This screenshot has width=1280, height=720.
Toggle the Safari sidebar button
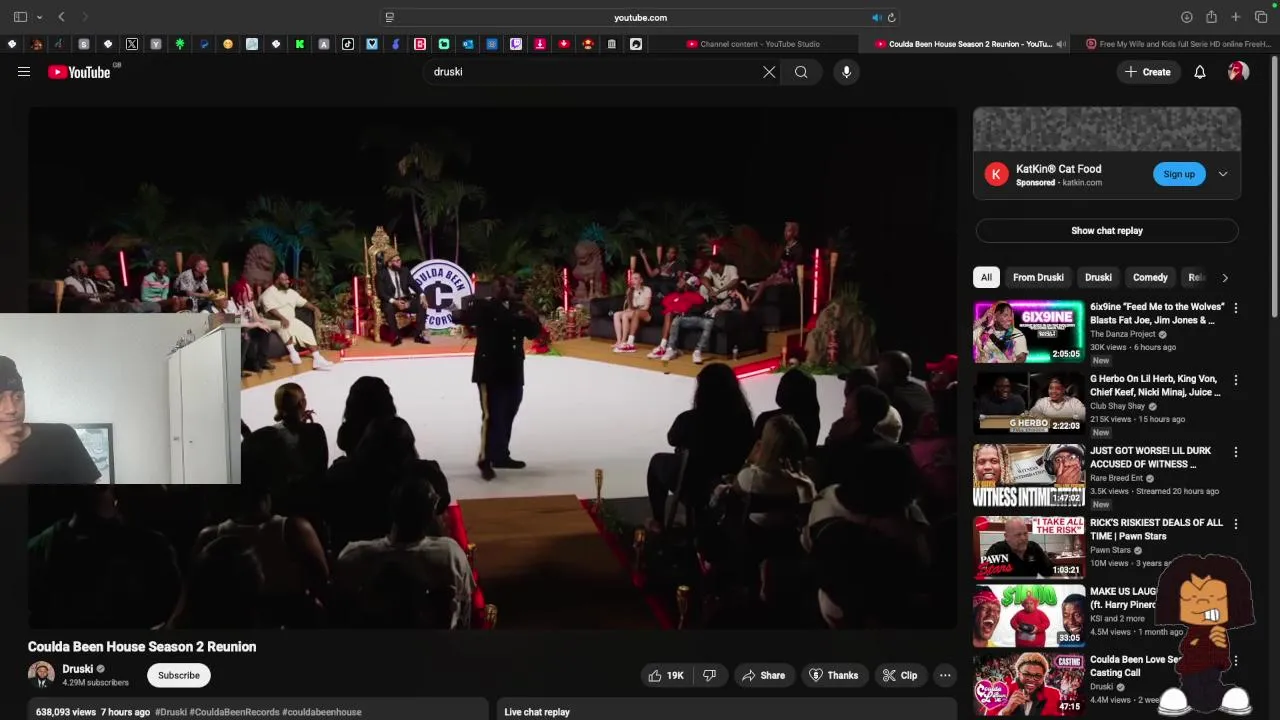point(20,17)
